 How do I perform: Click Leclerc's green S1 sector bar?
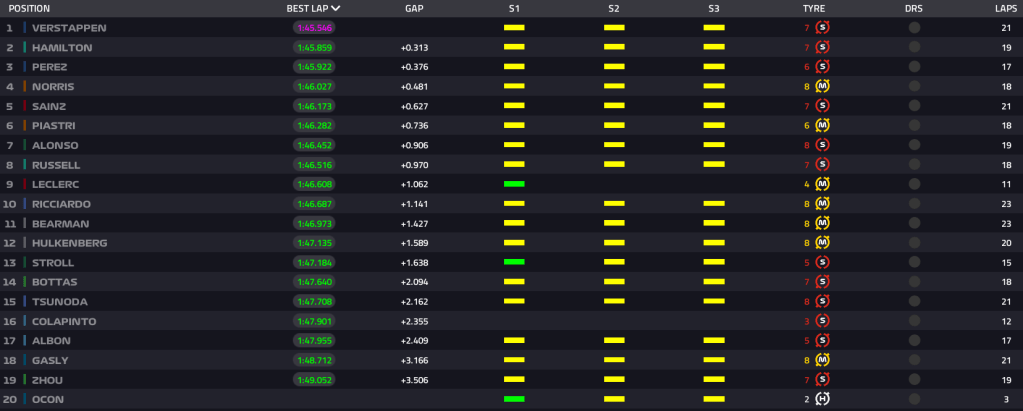coord(514,184)
